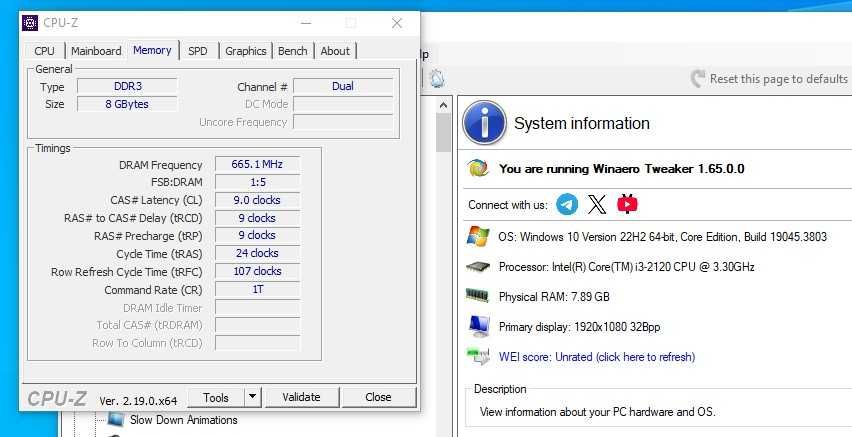Click the Slow Down Animations tree icon
The width and height of the screenshot is (852, 437).
coord(115,420)
